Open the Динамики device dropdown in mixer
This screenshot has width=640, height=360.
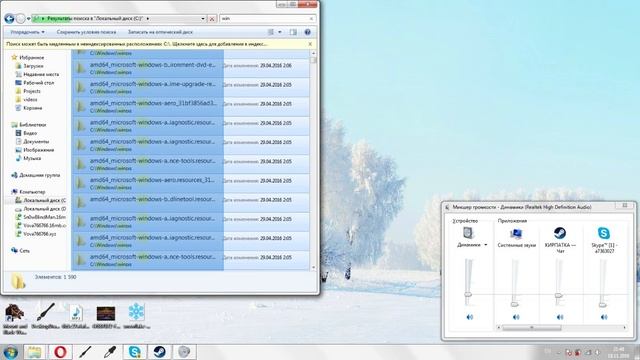pos(486,245)
